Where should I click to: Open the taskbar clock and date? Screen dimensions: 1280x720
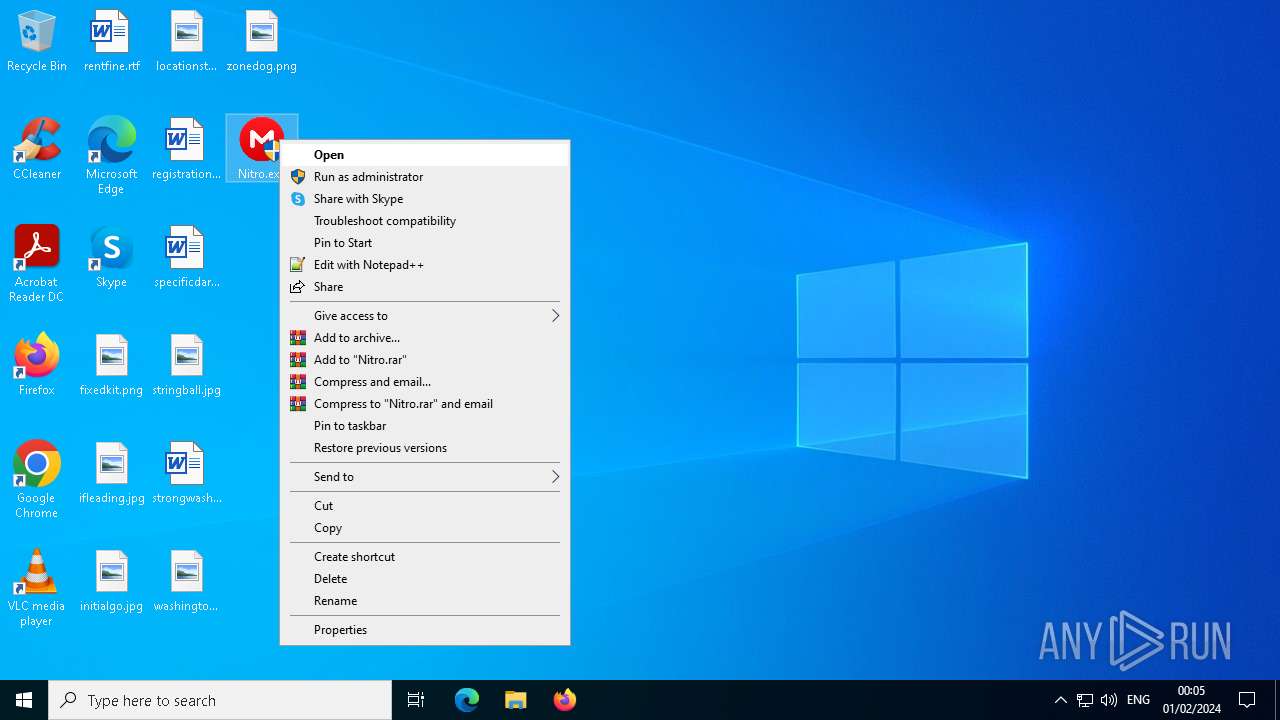coord(1191,700)
